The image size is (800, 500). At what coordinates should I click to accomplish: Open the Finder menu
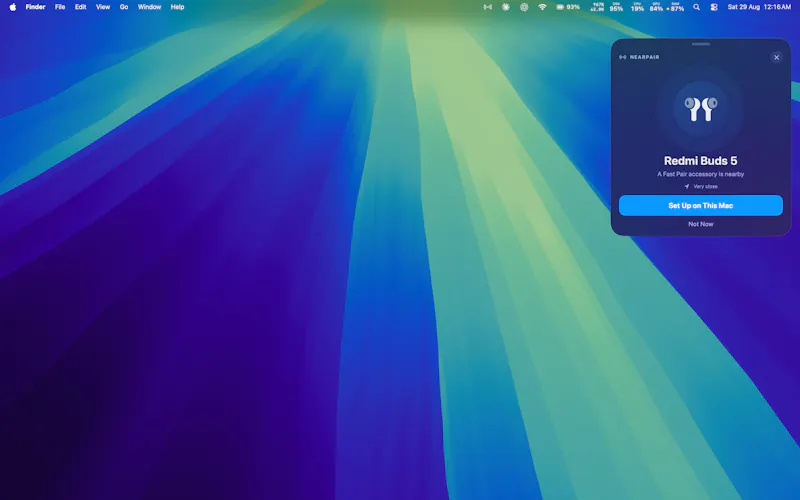click(35, 7)
